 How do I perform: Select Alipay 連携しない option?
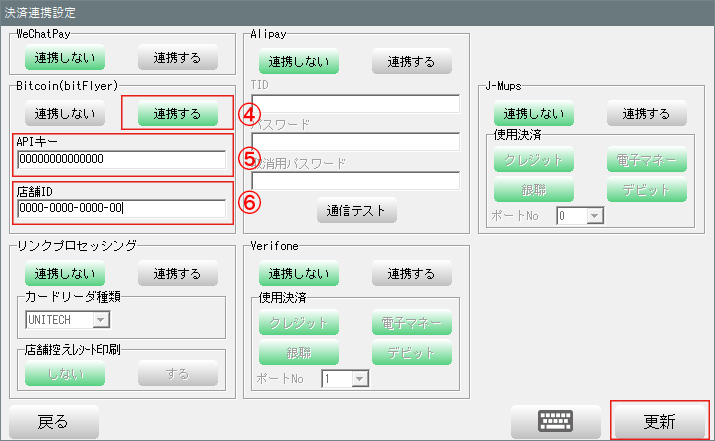pyautogui.click(x=299, y=61)
